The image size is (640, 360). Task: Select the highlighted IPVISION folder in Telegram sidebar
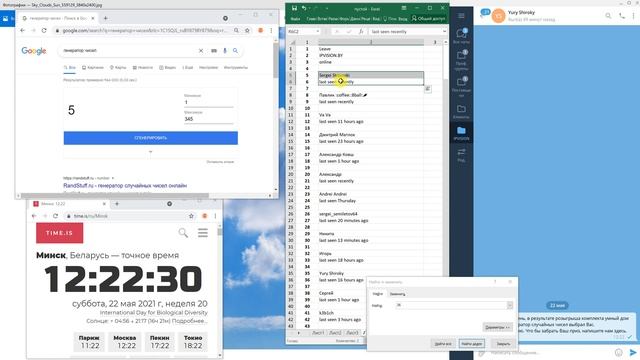(461, 133)
